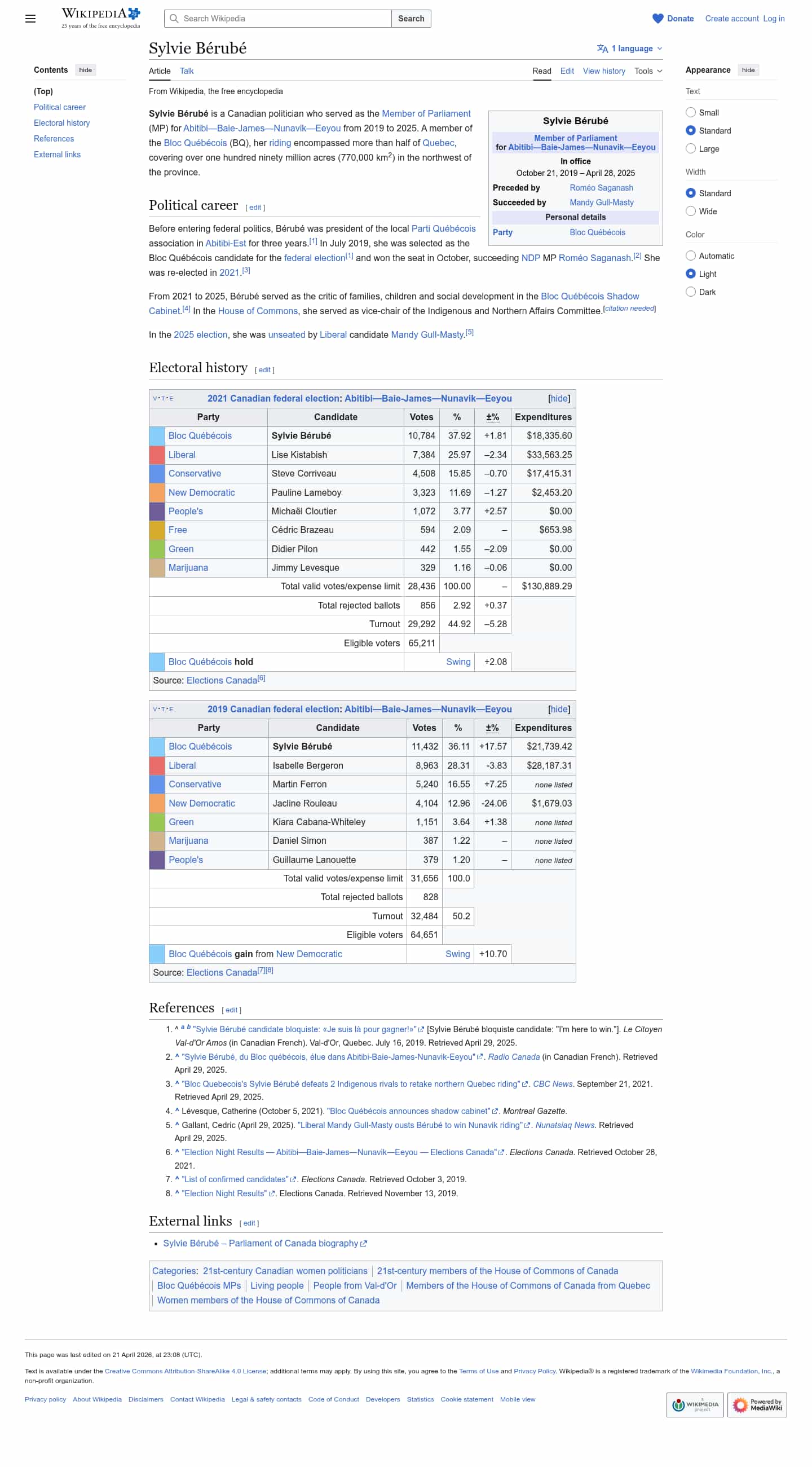Open the 1 language dropdown
Screen dimensions: 812x1467
(629, 49)
